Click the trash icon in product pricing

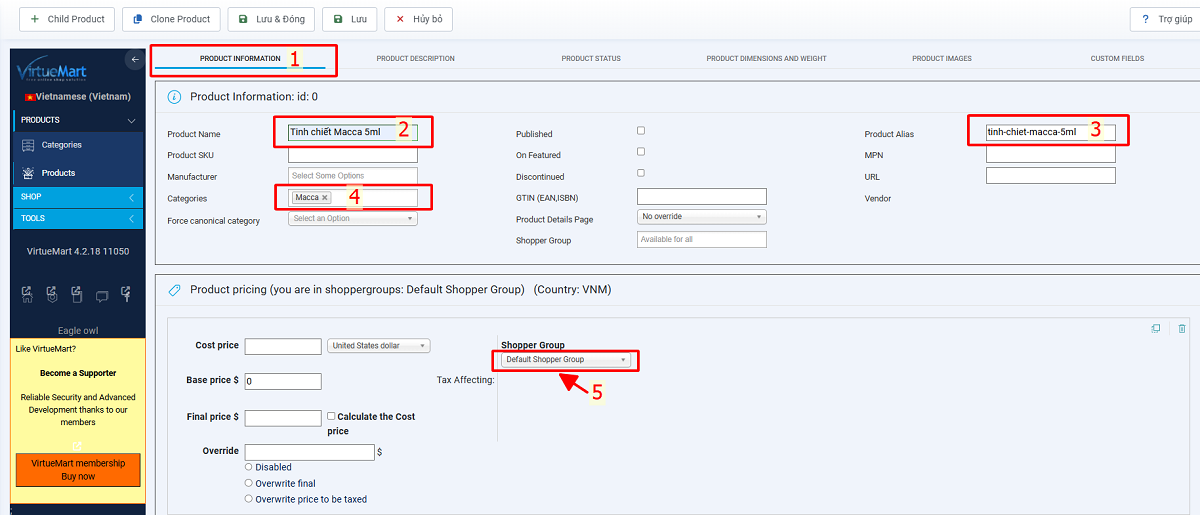point(1181,328)
